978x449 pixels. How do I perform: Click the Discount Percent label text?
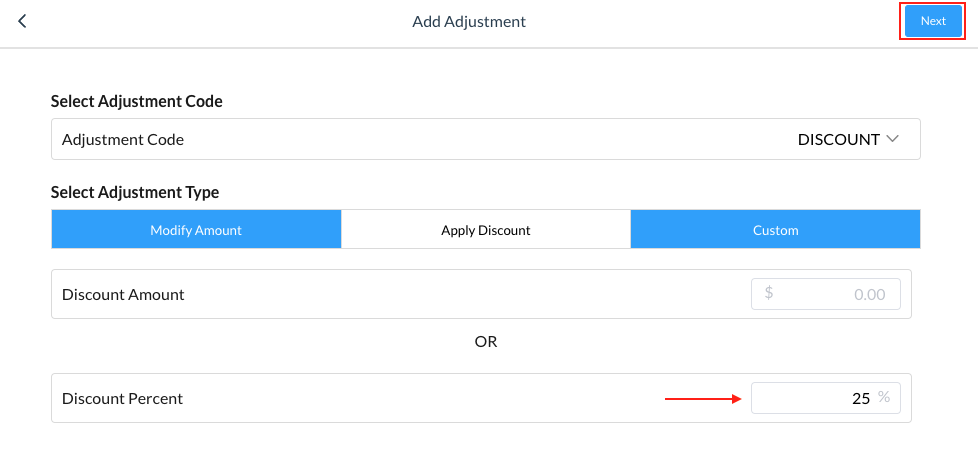122,398
